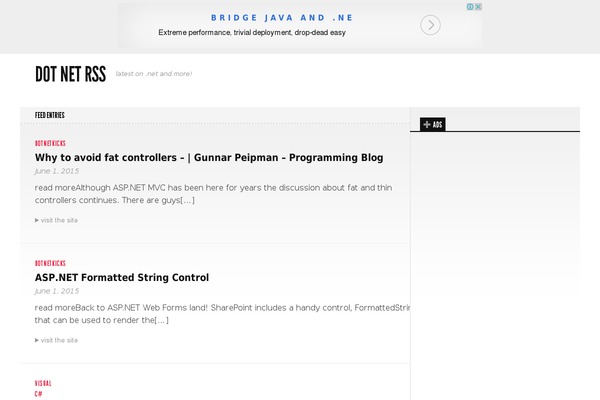Click DotNetKicks tag above Formatted String Control
Image resolution: width=600 pixels, height=400 pixels.
[x=50, y=263]
